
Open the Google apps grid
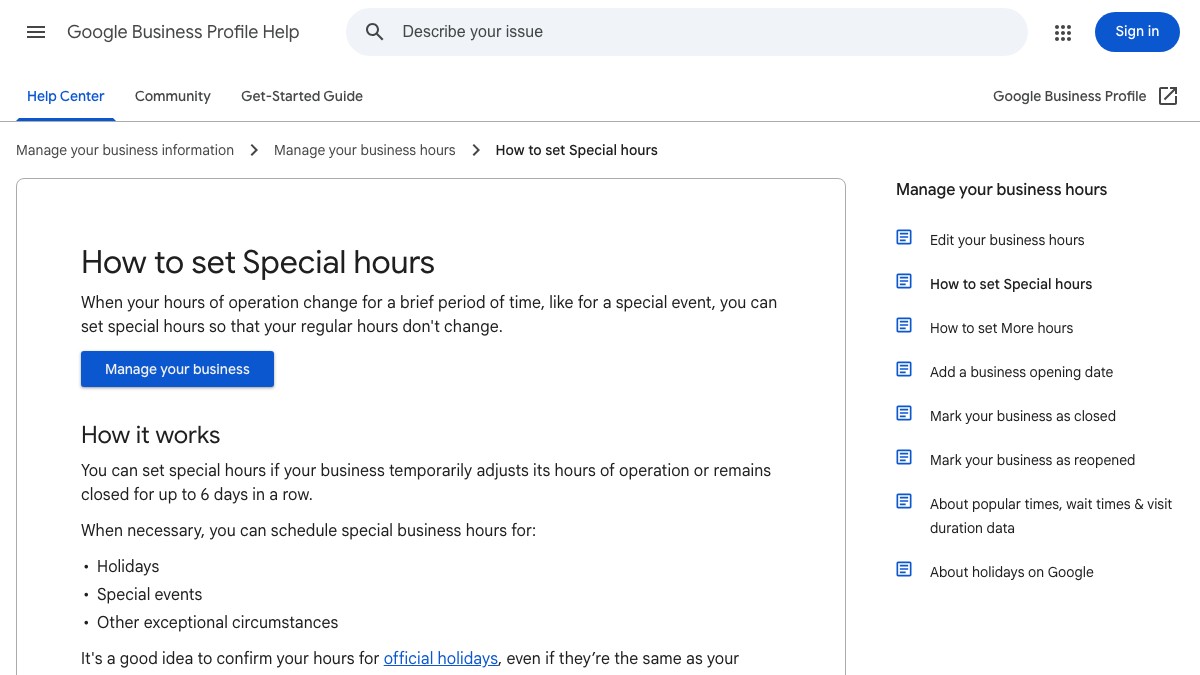click(1063, 32)
